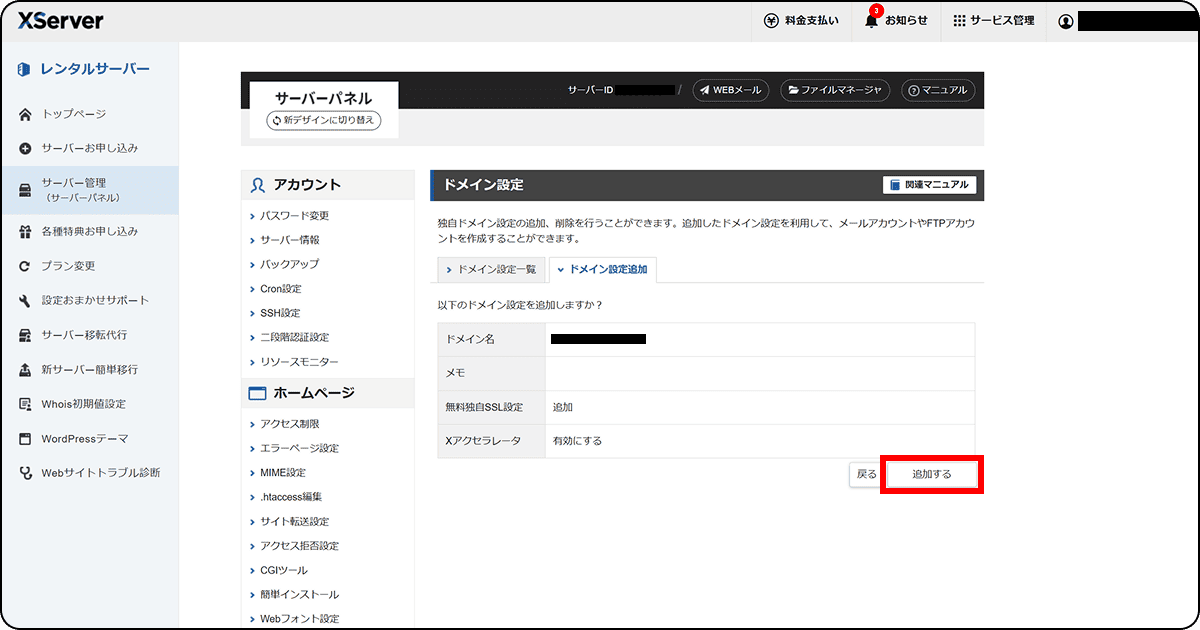The width and height of the screenshot is (1200, 630).
Task: Click Xアクセラレータ row label
Action: (483, 440)
